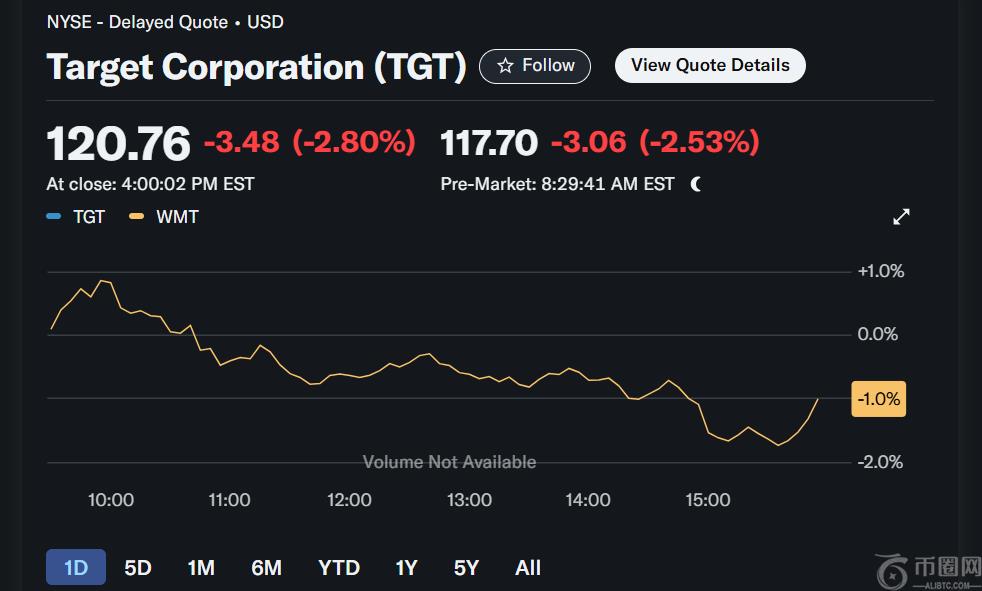This screenshot has height=591, width=982.
Task: Toggle the TGT series legend marker
Action: [54, 217]
